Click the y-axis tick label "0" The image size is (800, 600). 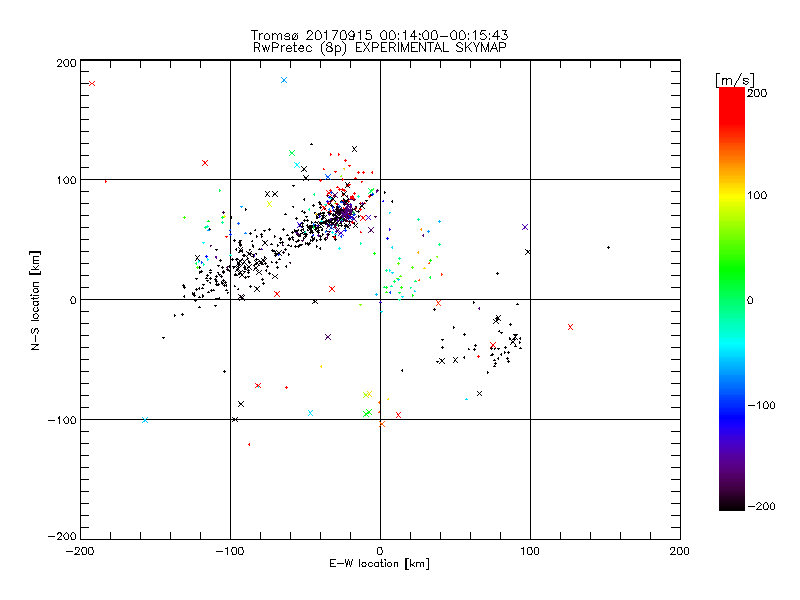pos(72,300)
